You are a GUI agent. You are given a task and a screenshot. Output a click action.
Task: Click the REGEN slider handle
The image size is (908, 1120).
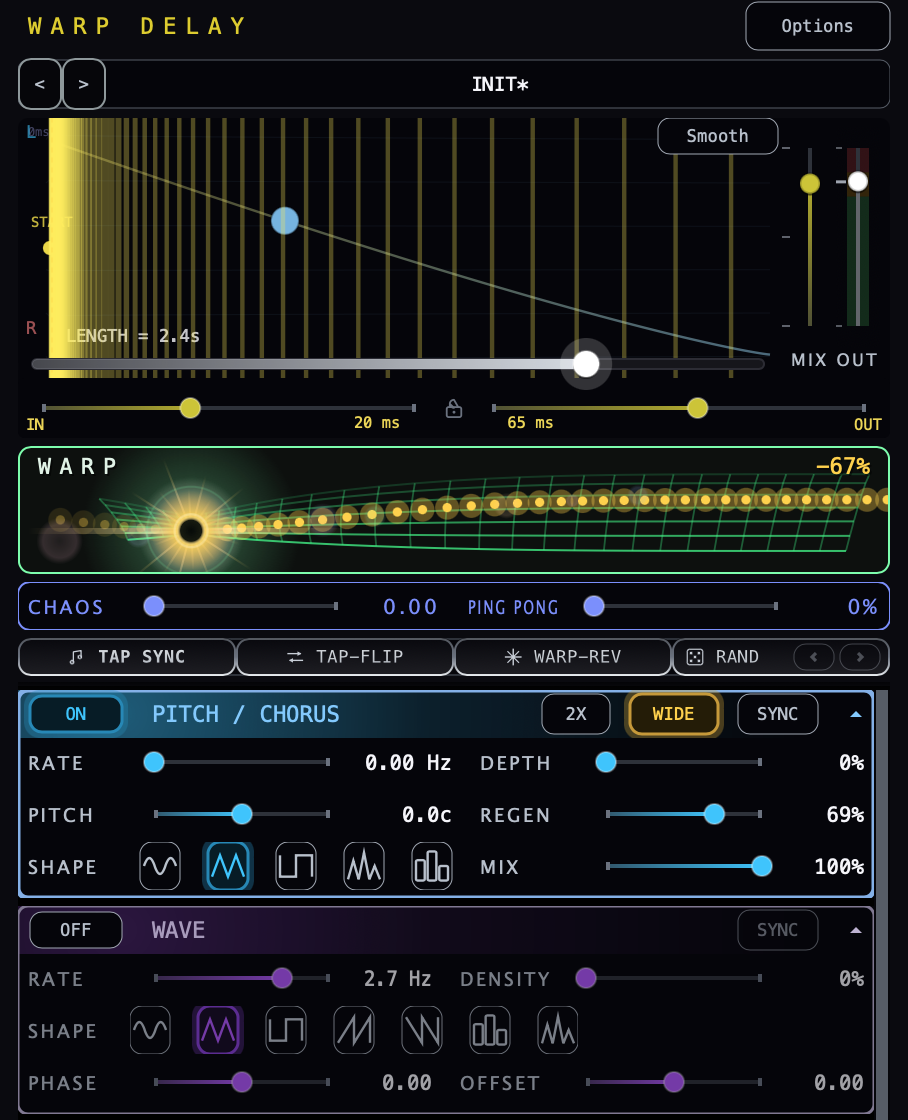714,814
